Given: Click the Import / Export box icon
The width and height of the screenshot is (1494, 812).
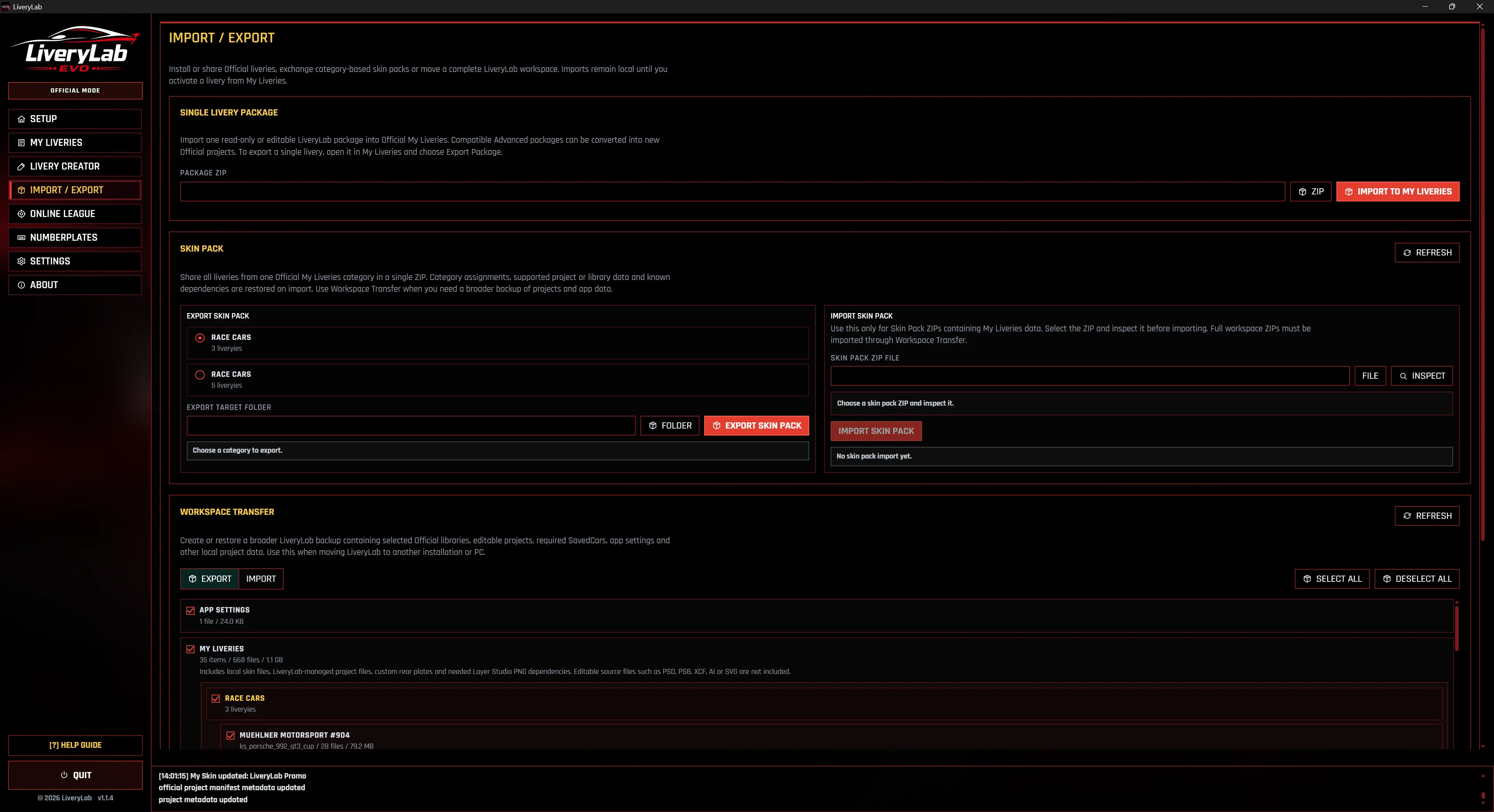Looking at the screenshot, I should point(21,190).
